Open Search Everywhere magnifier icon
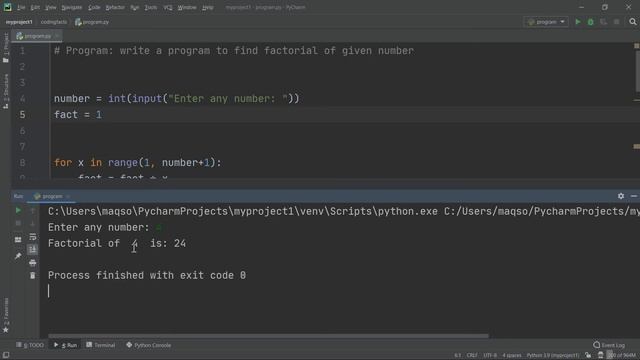640x360 pixels. coord(633,22)
